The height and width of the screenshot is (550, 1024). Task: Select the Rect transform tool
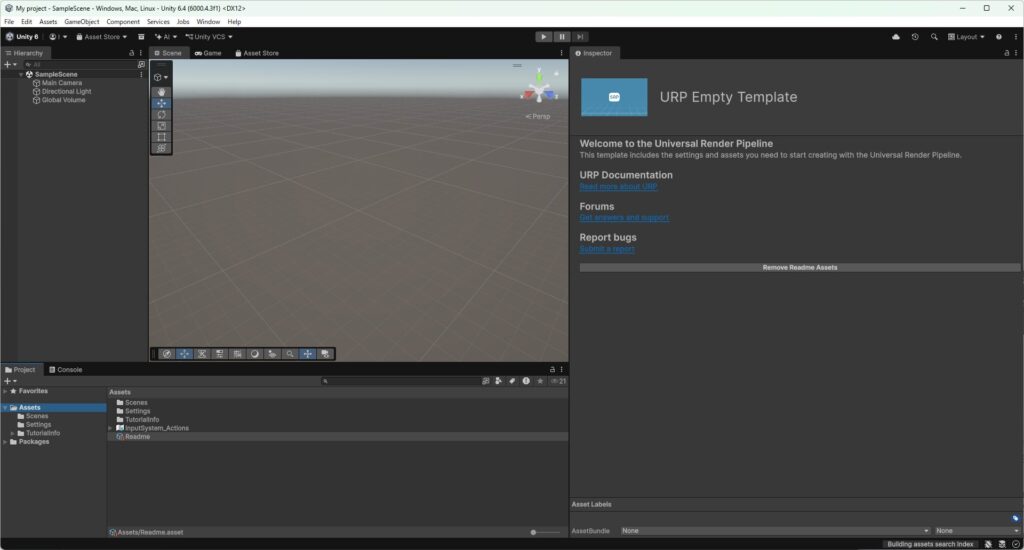coord(161,137)
